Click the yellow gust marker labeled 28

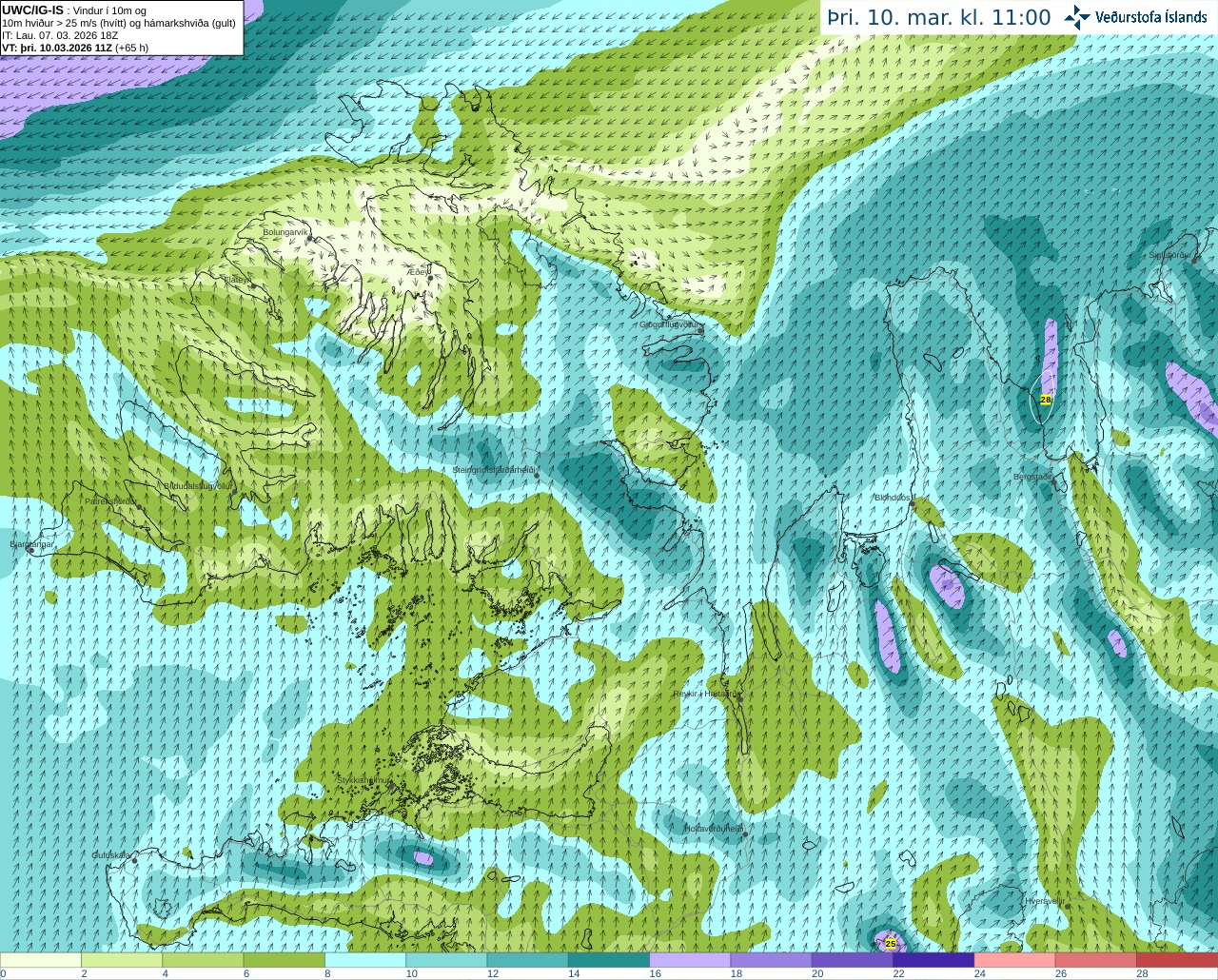tap(1046, 400)
